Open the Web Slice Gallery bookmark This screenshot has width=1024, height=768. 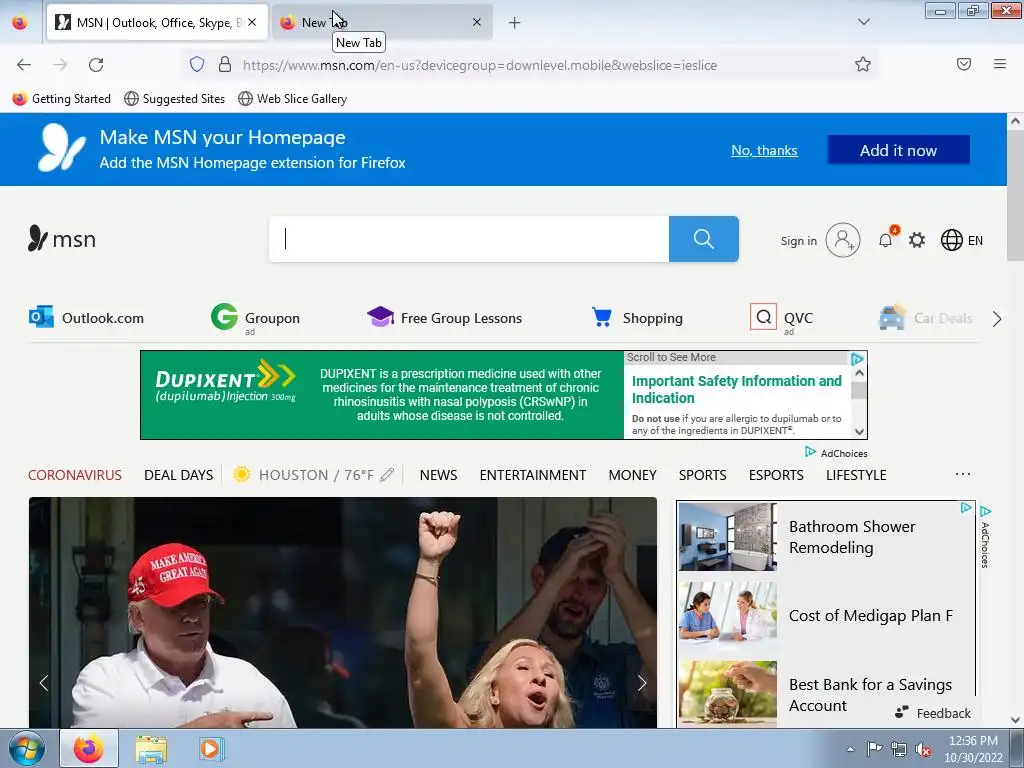pos(293,99)
